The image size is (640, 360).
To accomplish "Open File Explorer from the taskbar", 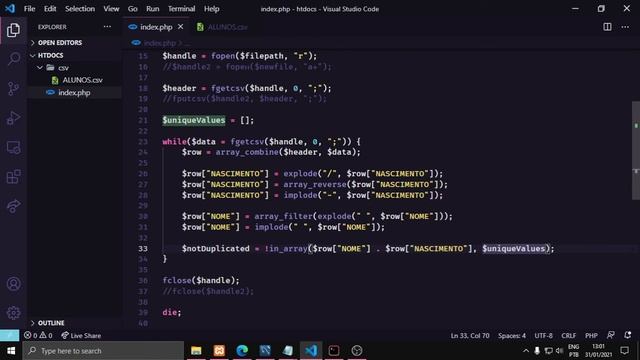I will [196, 351].
